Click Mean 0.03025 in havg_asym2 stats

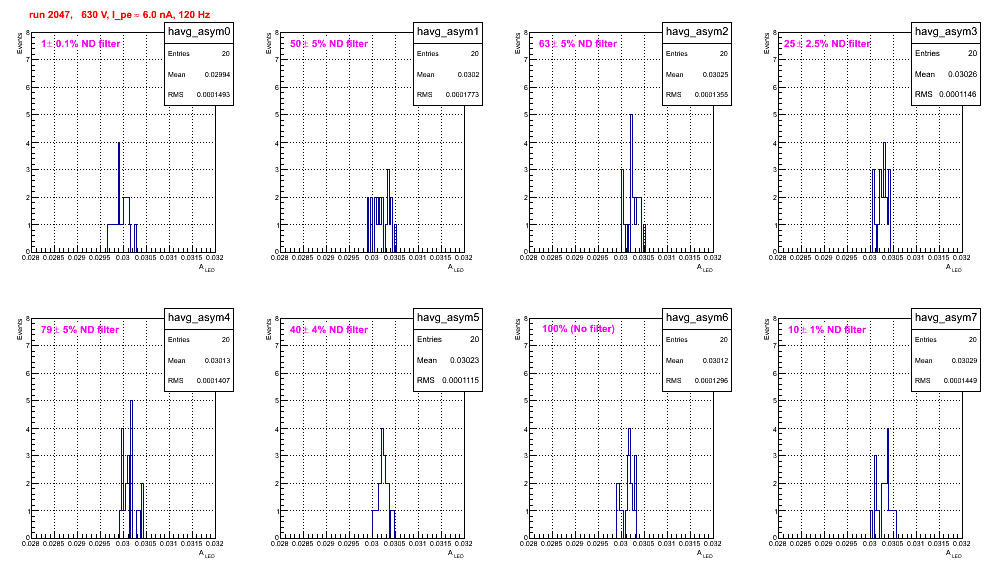697,74
